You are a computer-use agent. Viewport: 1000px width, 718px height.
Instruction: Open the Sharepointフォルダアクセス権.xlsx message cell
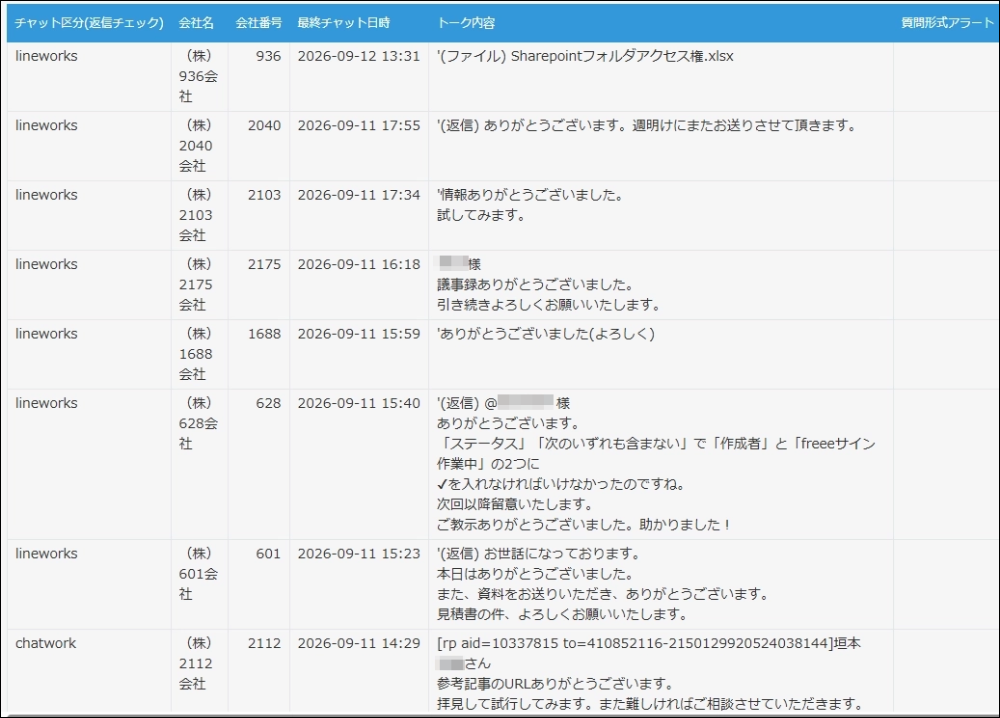tap(661, 77)
